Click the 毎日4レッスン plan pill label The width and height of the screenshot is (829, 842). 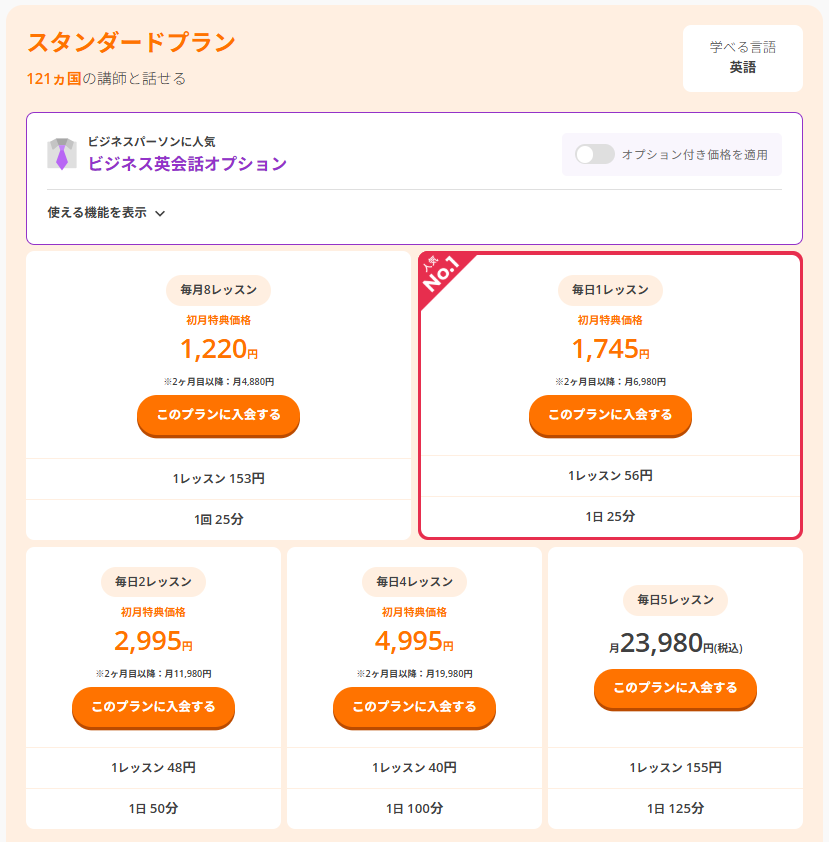pos(414,581)
